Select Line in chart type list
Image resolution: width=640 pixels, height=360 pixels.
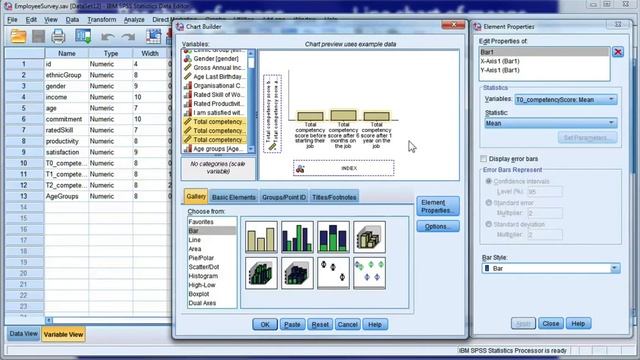(212, 240)
